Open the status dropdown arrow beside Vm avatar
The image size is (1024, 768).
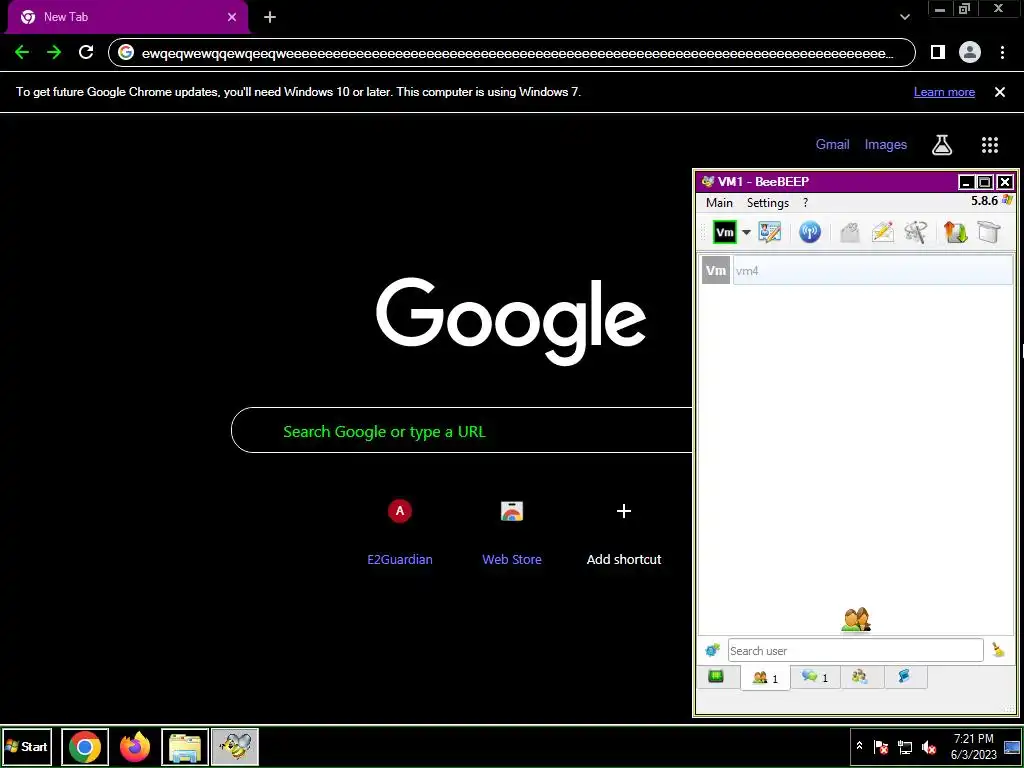(x=746, y=232)
